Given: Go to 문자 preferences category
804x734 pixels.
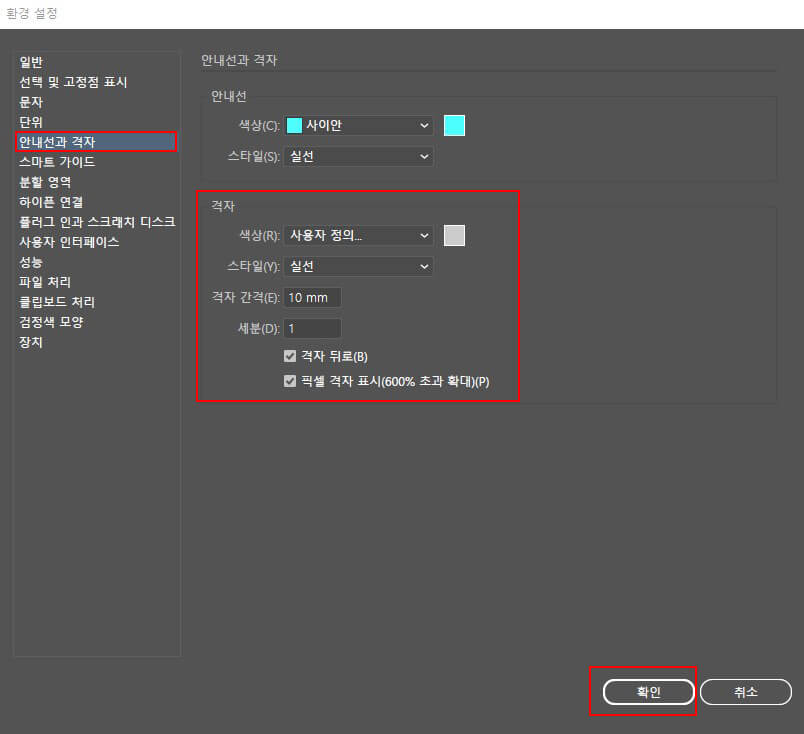Looking at the screenshot, I should 31,102.
